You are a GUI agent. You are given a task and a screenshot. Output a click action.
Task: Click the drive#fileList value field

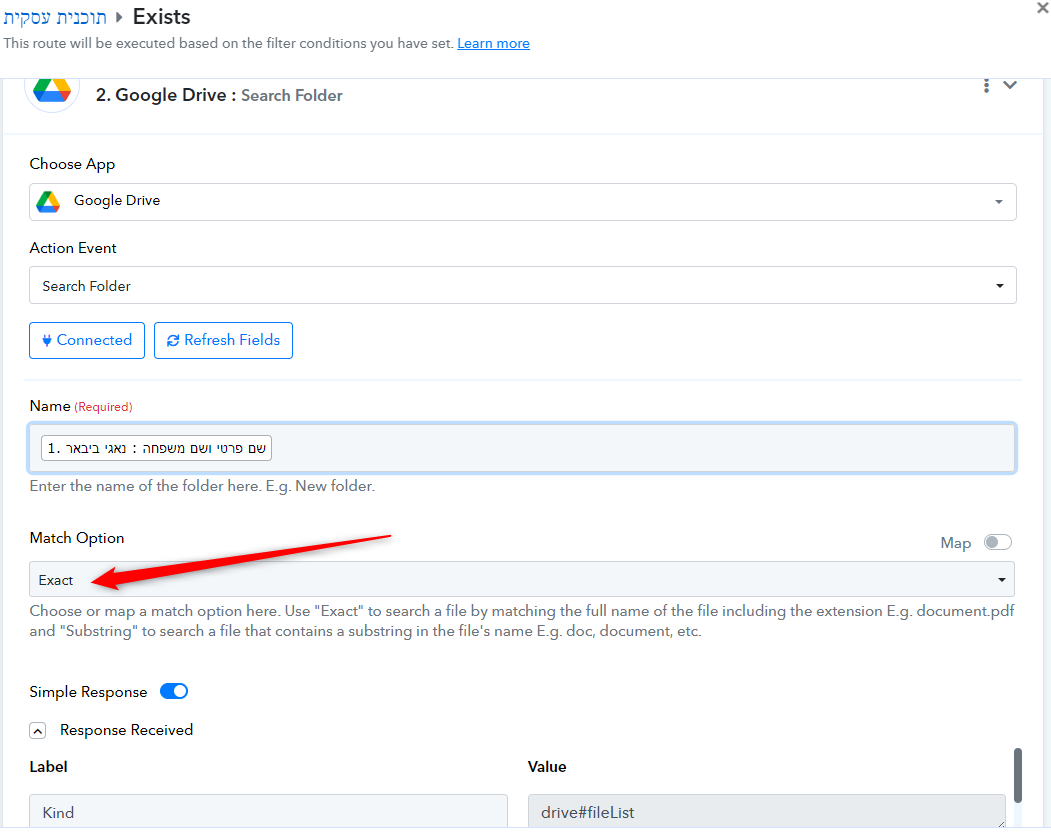pyautogui.click(x=767, y=812)
